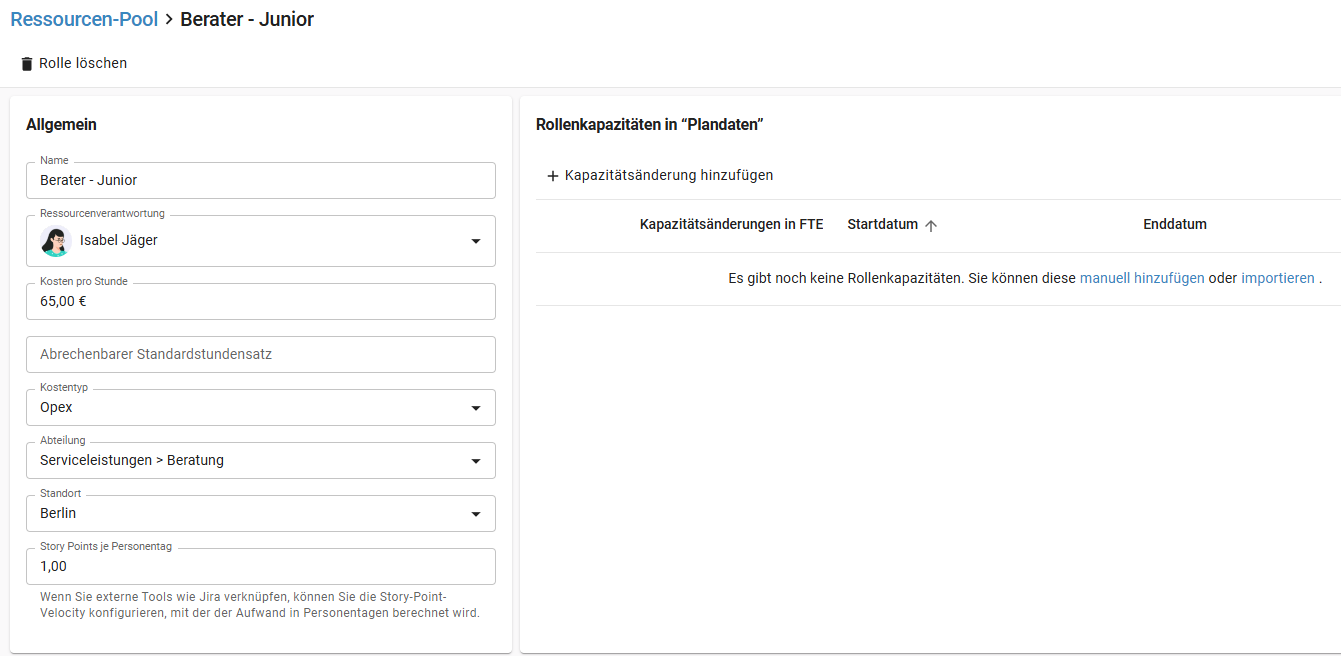Follow the importieren link
1341x656 pixels.
tap(1278, 278)
